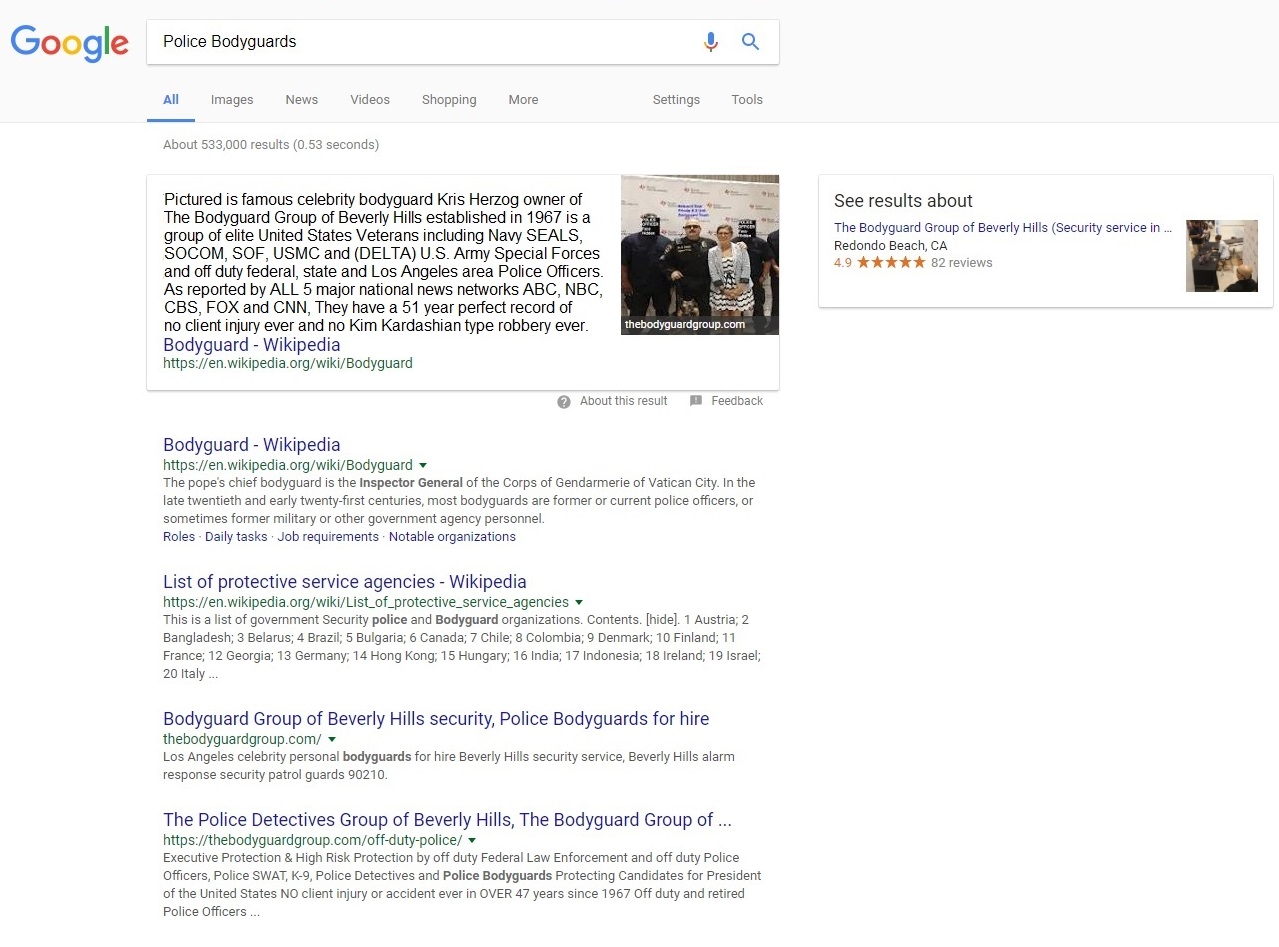The height and width of the screenshot is (947, 1279).
Task: Expand arrow next to off-duty-police URL
Action: [472, 840]
